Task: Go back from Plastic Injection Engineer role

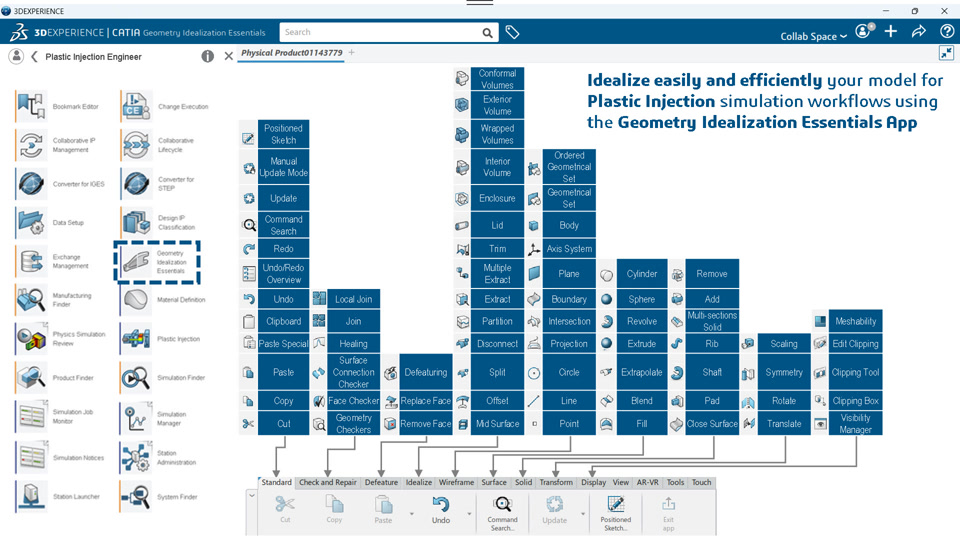Action: click(x=34, y=56)
